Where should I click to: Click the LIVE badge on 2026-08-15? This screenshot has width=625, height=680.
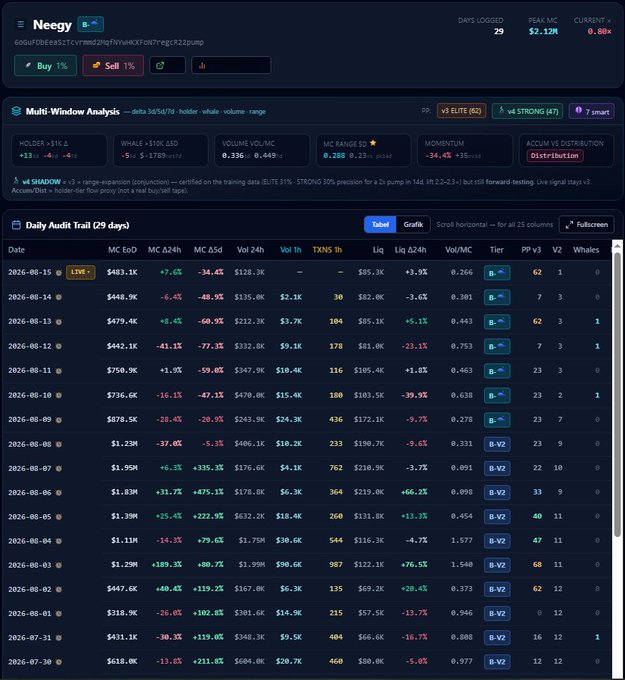[81, 272]
